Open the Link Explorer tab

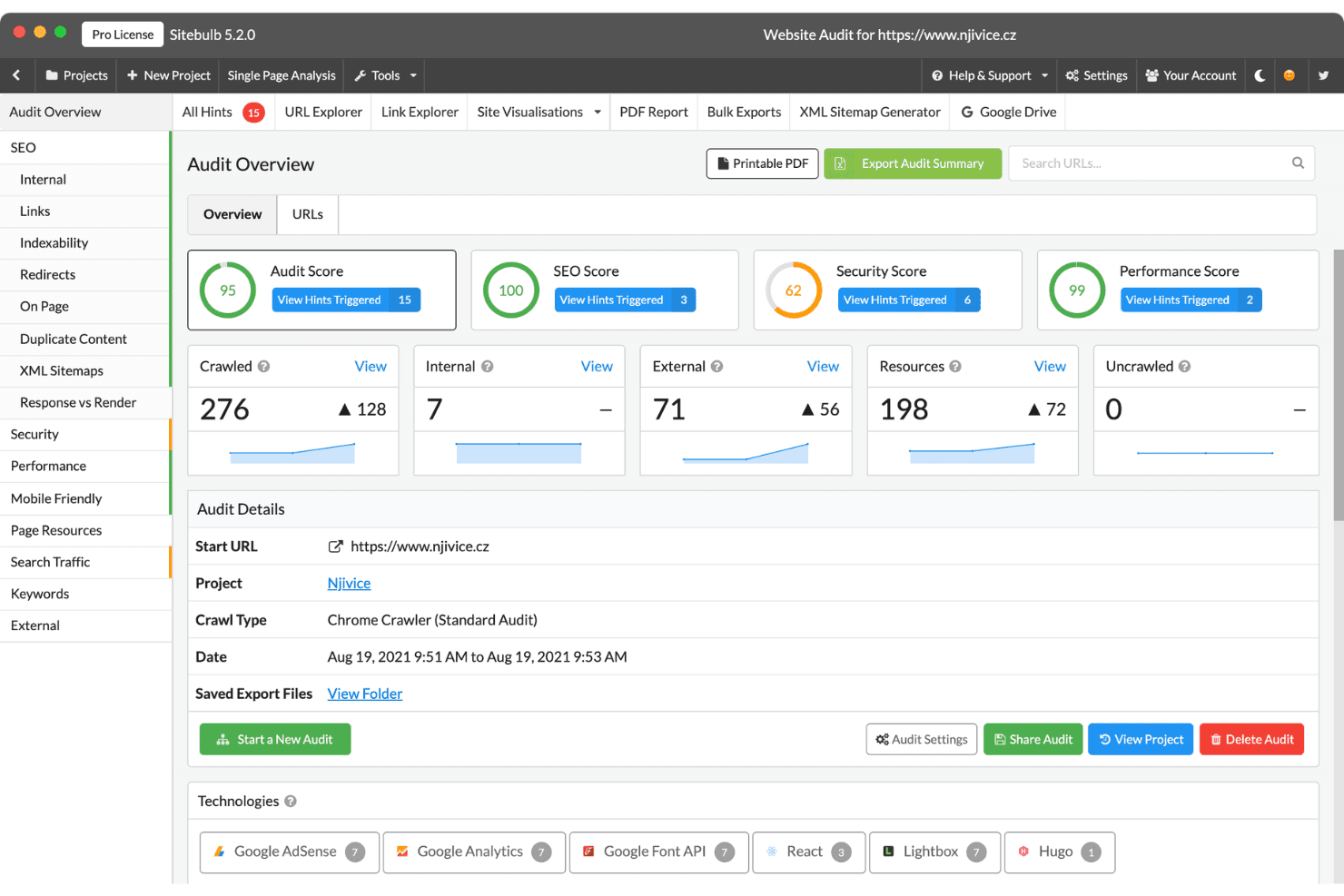pyautogui.click(x=420, y=112)
